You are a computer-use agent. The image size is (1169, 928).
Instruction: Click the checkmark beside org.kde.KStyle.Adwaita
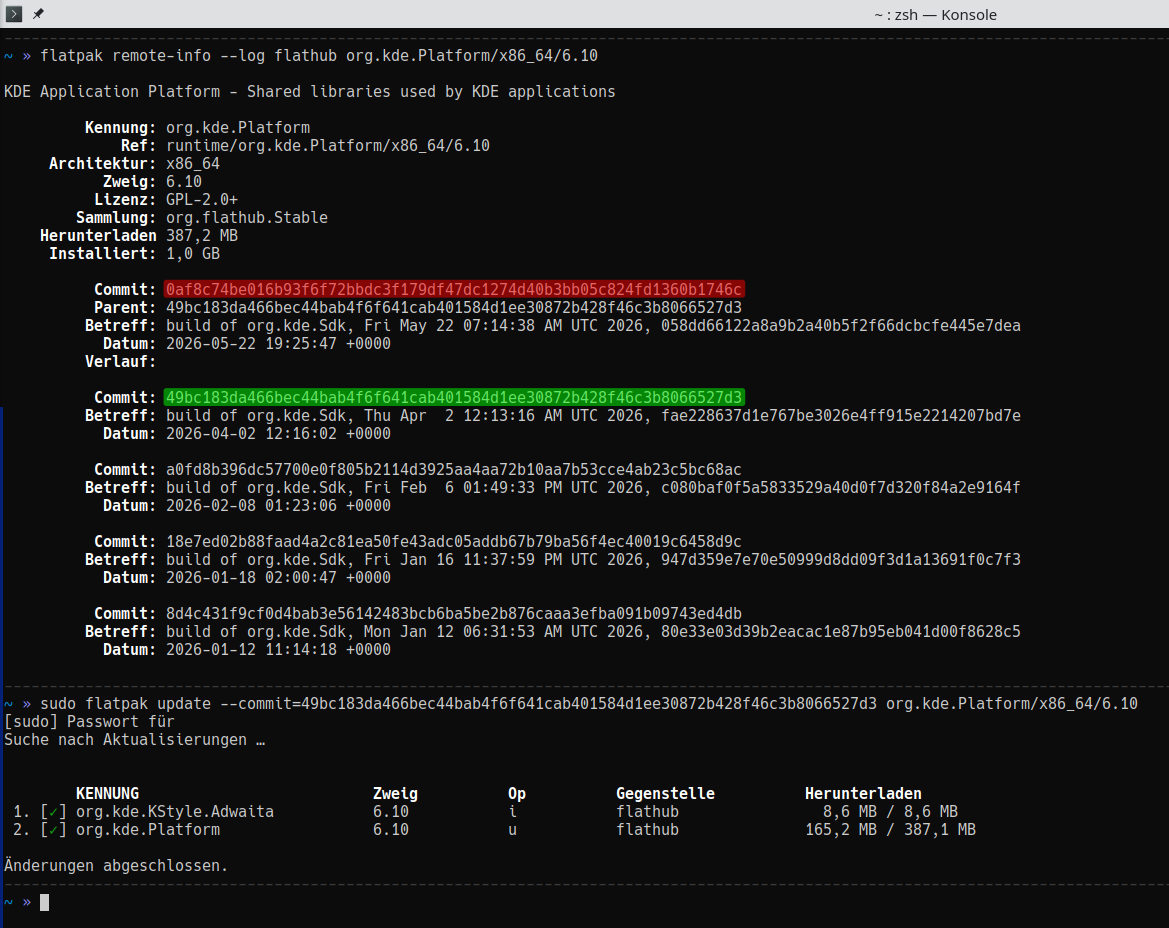pos(54,812)
